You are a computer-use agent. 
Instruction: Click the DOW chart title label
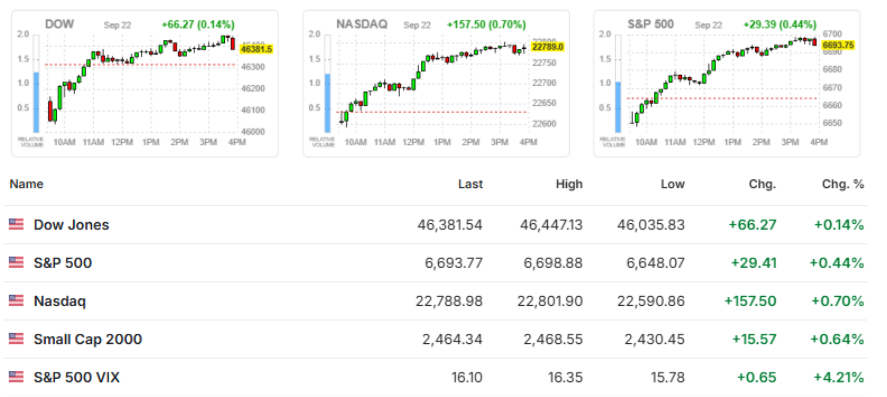click(x=59, y=24)
